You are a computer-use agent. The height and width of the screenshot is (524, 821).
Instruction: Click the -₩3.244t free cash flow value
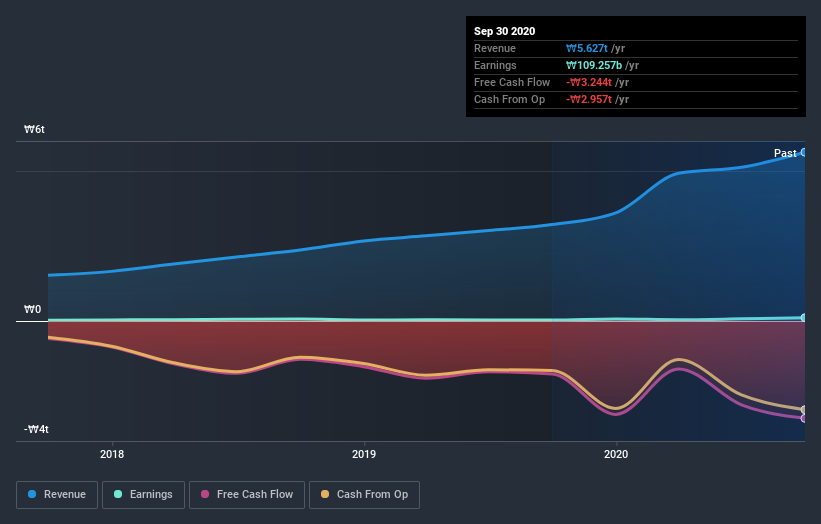tap(589, 82)
